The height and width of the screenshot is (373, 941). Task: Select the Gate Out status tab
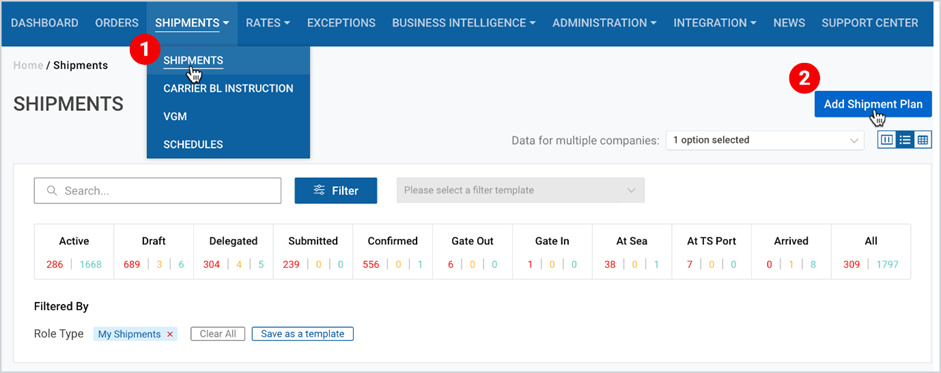click(x=472, y=252)
